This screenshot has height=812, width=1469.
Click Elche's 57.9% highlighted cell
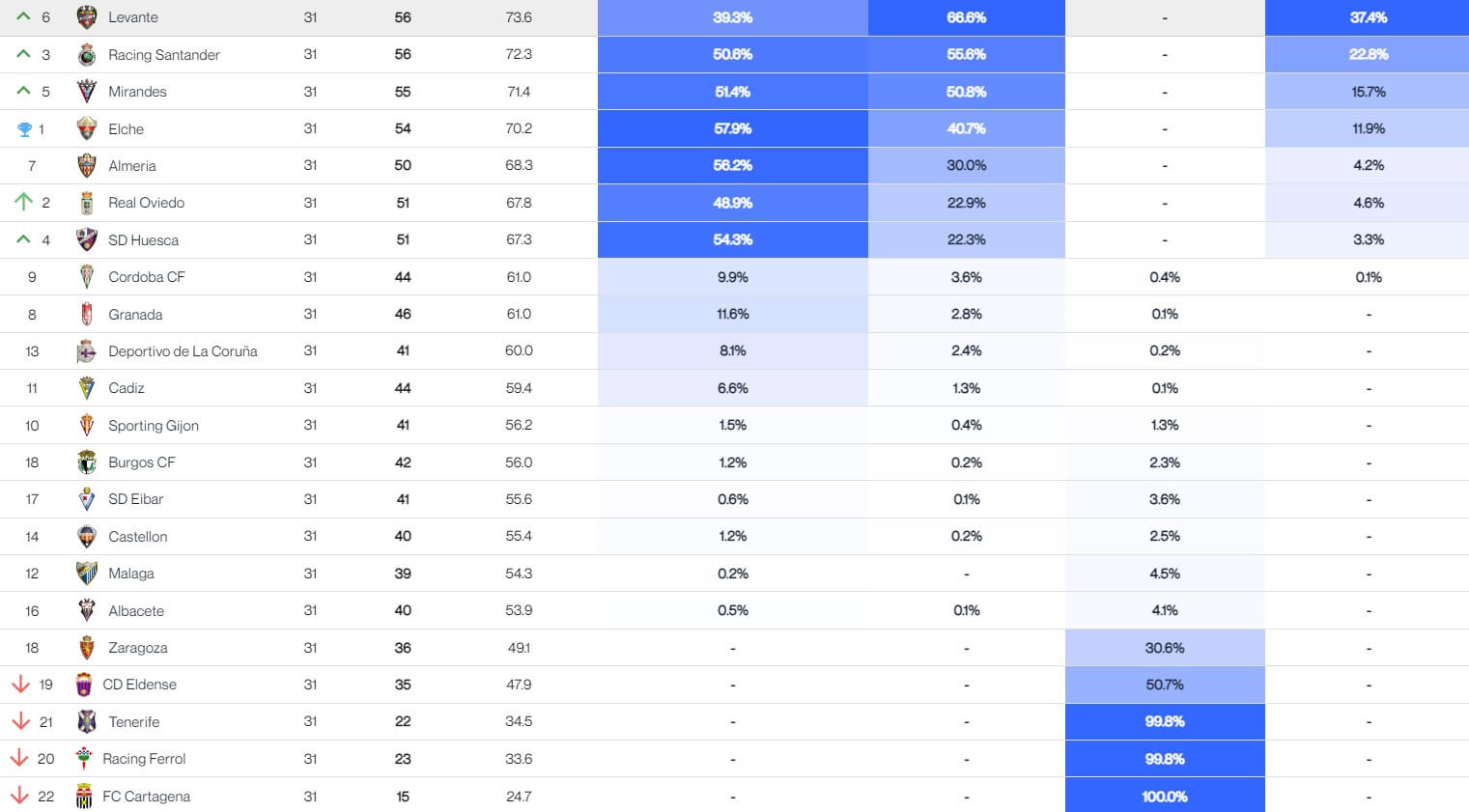(x=733, y=128)
